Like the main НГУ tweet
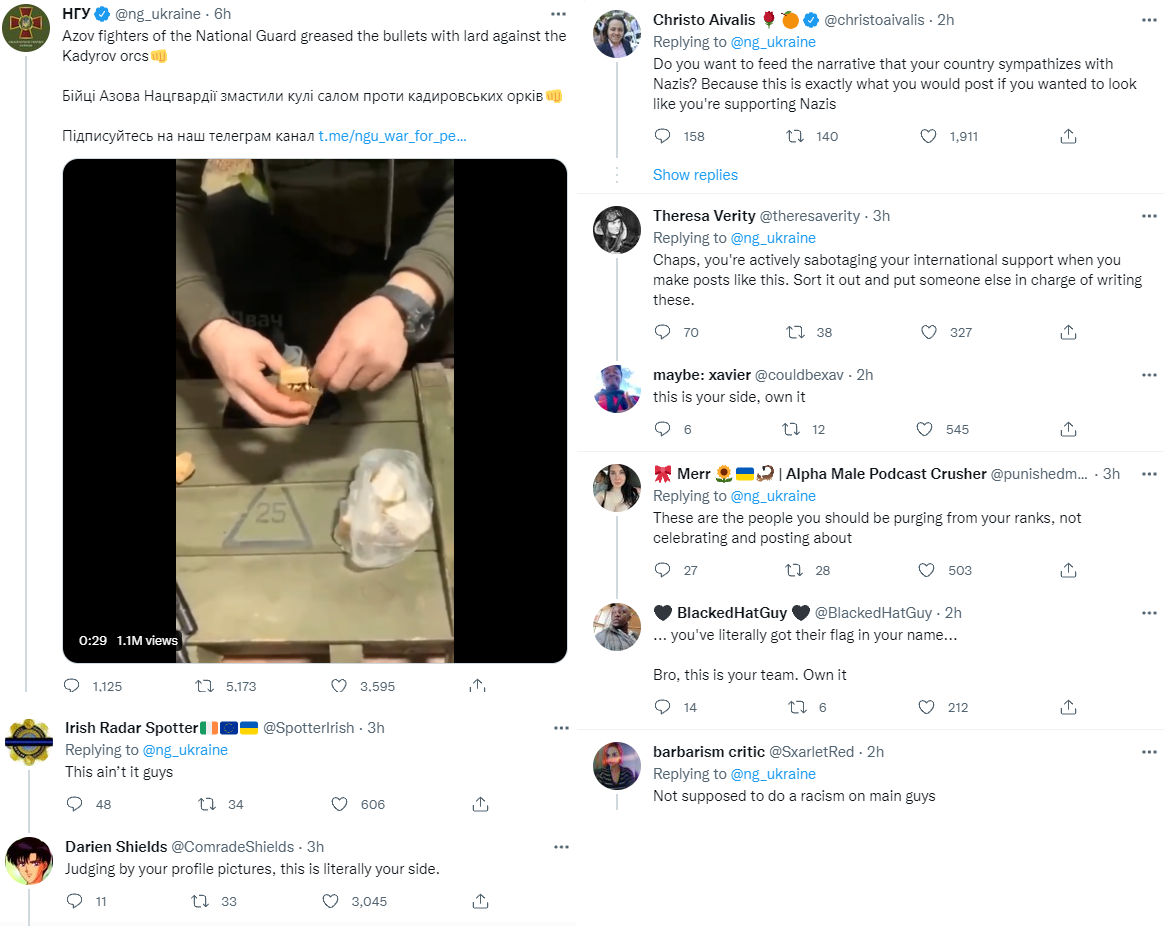The image size is (1164, 952). (x=339, y=686)
